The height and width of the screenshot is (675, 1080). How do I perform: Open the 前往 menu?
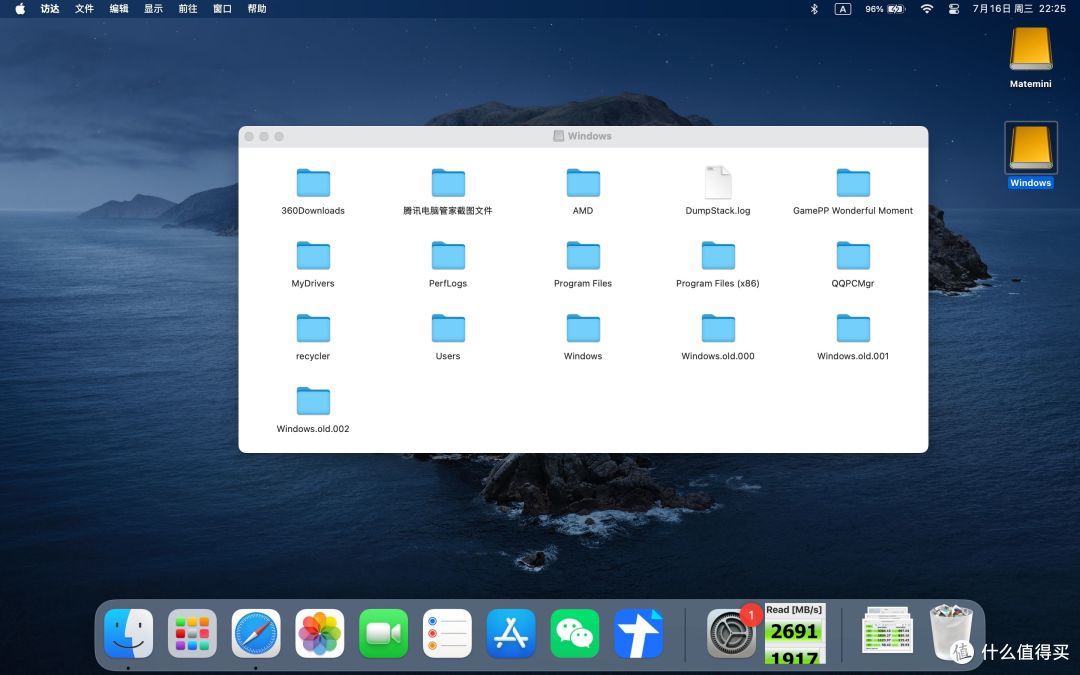[187, 9]
